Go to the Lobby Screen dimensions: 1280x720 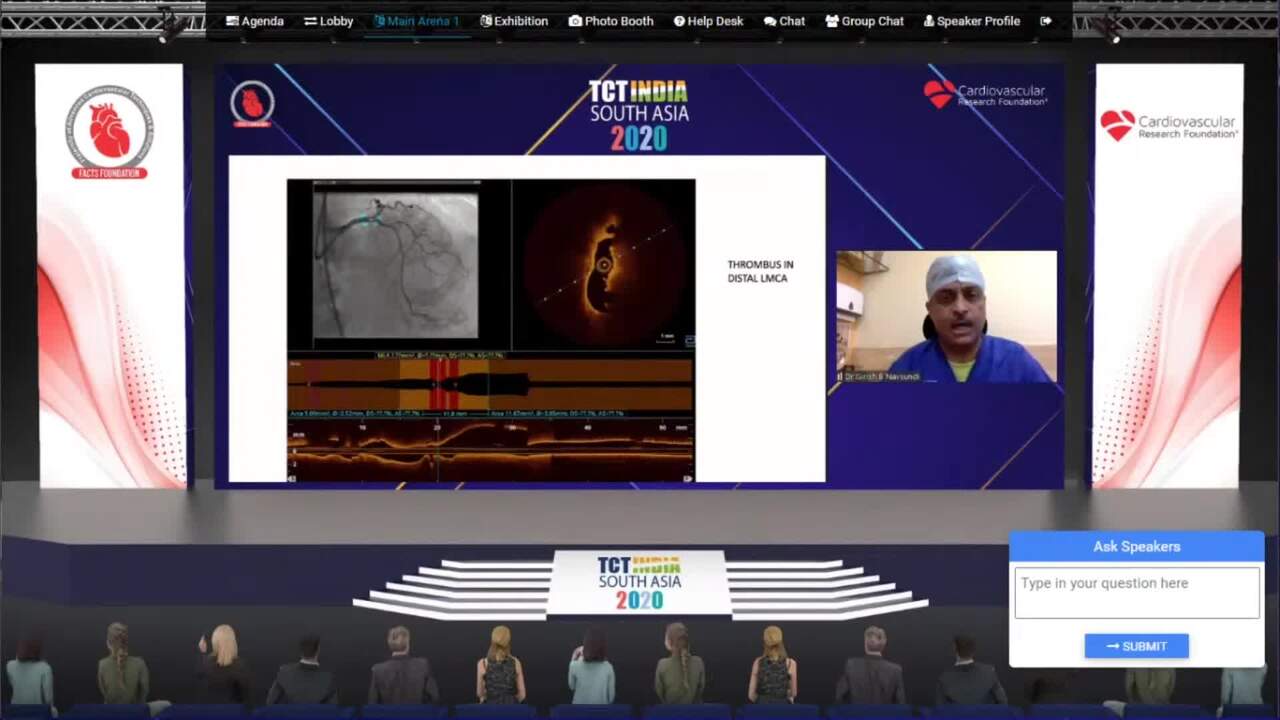pos(329,21)
